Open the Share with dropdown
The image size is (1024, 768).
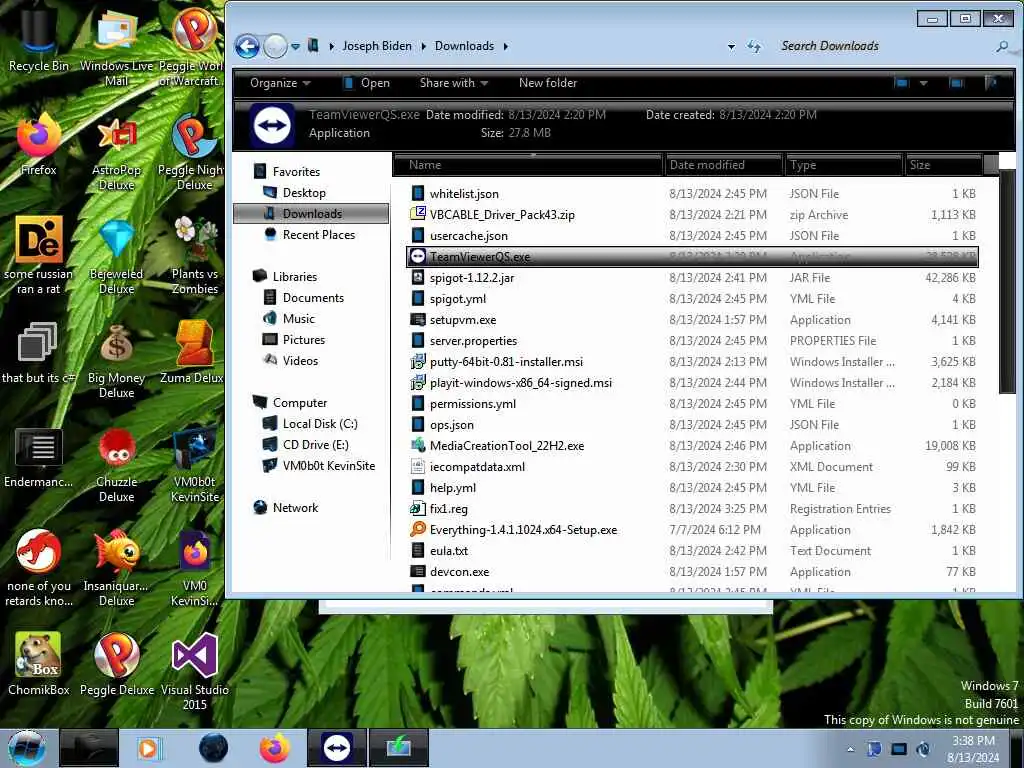click(x=454, y=83)
